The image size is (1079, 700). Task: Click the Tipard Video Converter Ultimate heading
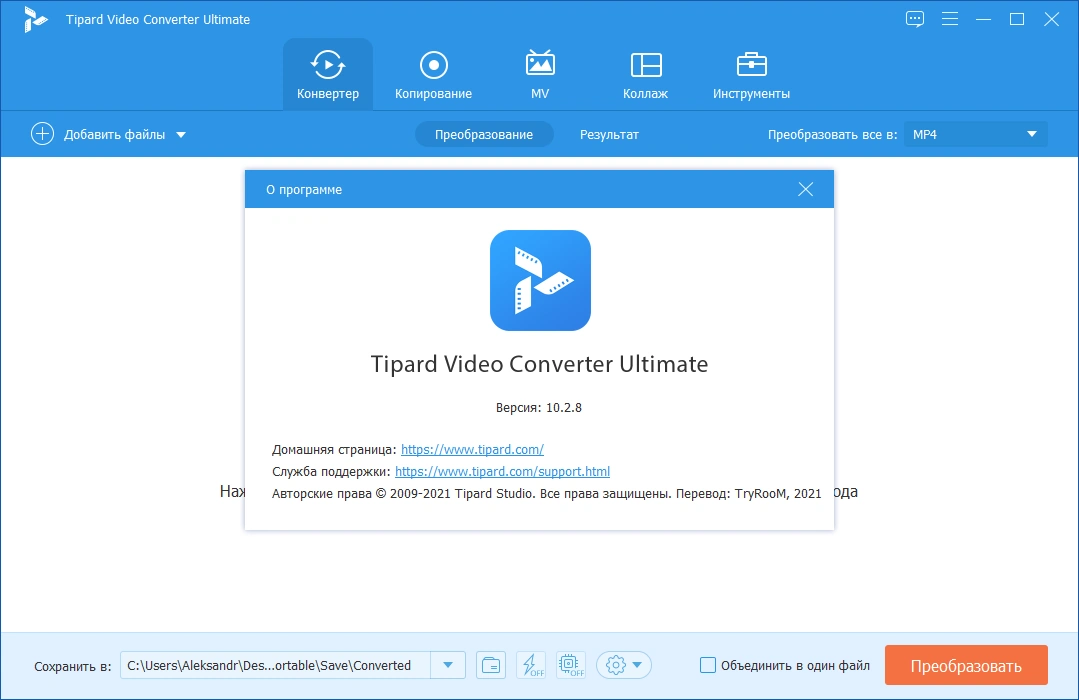pyautogui.click(x=540, y=363)
